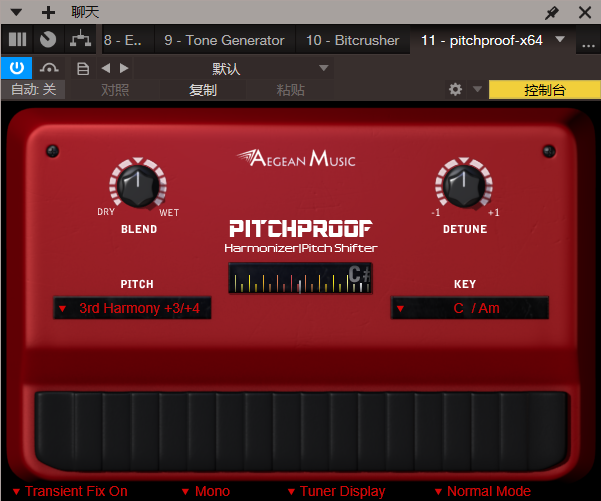Toggle automation 自动: 关 button
601x501 pixels.
(x=33, y=90)
